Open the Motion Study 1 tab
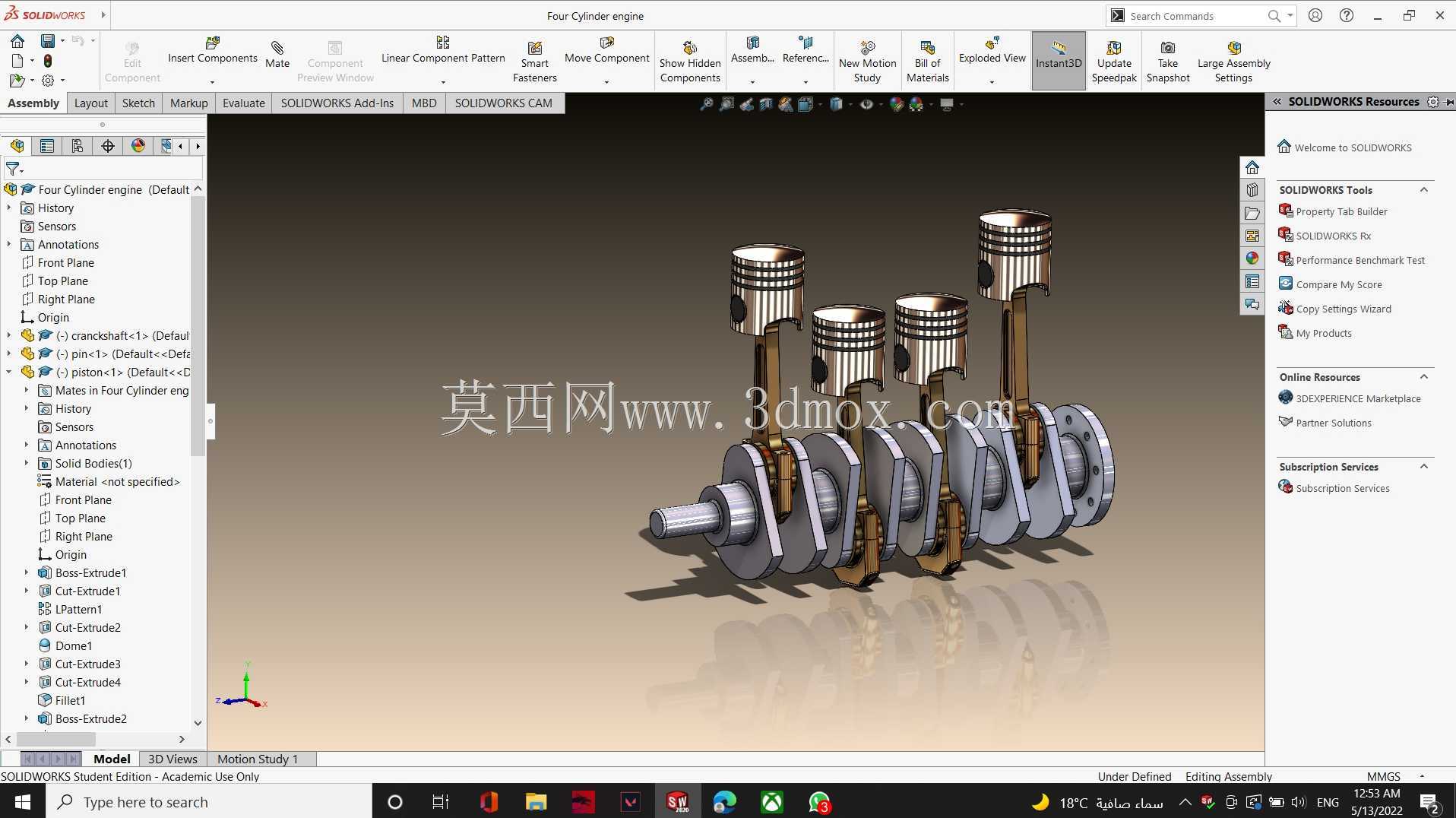1456x818 pixels. pos(258,759)
